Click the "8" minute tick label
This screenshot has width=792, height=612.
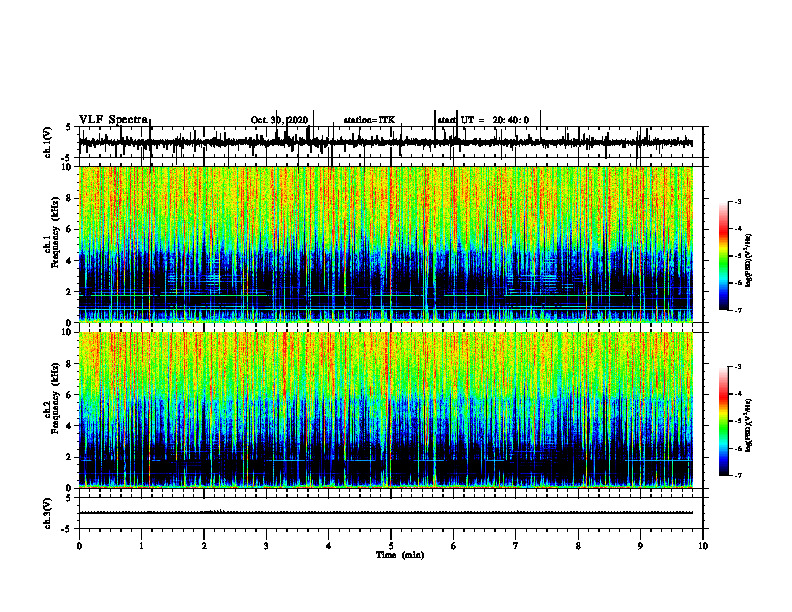pyautogui.click(x=578, y=546)
